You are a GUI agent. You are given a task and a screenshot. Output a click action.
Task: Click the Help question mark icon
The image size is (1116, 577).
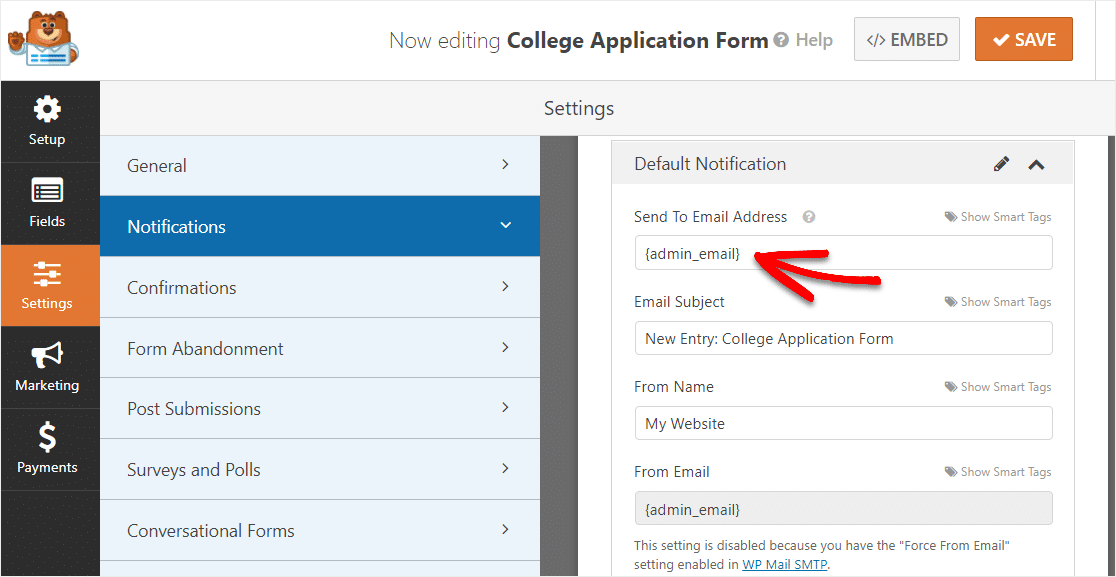pyautogui.click(x=781, y=40)
